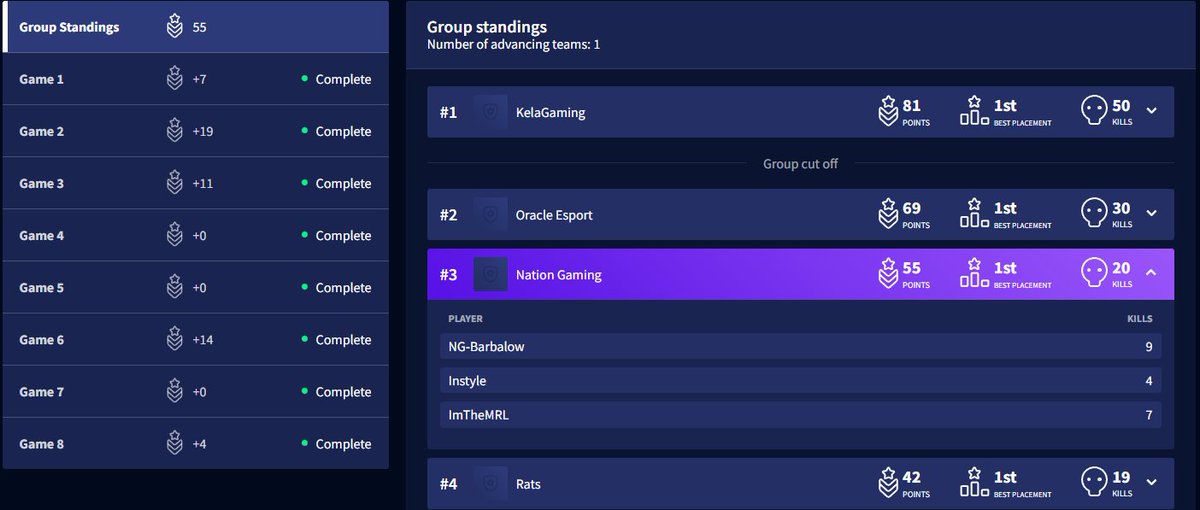
Task: Click the +19 points value for Game 2
Action: click(202, 131)
